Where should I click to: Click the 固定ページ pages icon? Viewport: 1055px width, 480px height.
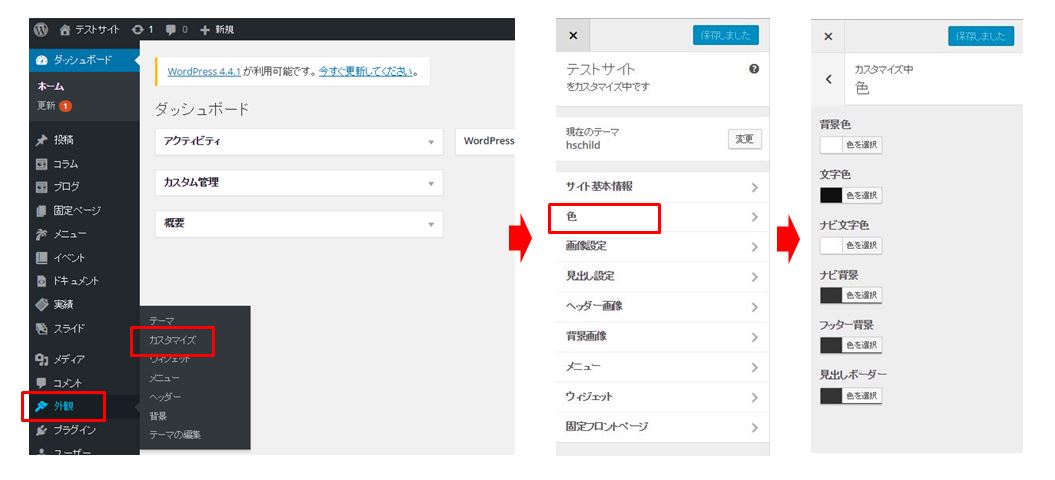pos(42,211)
